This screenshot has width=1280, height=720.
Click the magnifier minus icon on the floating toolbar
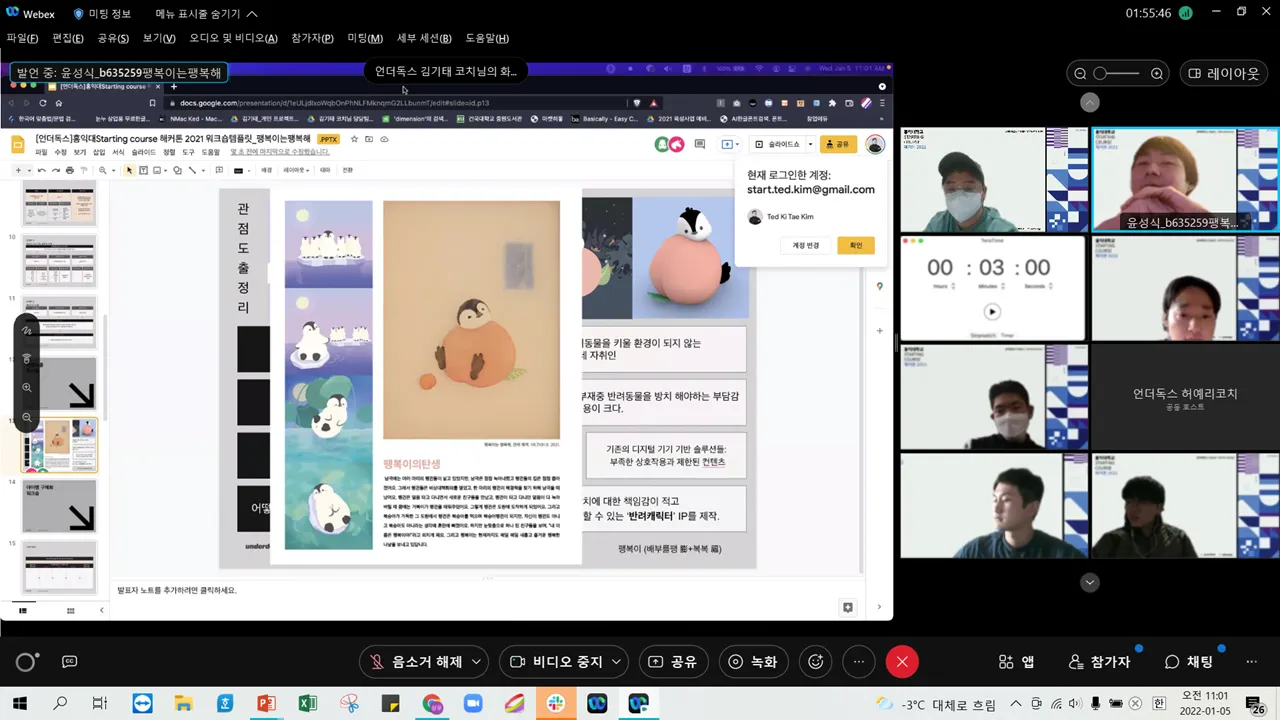pos(27,416)
